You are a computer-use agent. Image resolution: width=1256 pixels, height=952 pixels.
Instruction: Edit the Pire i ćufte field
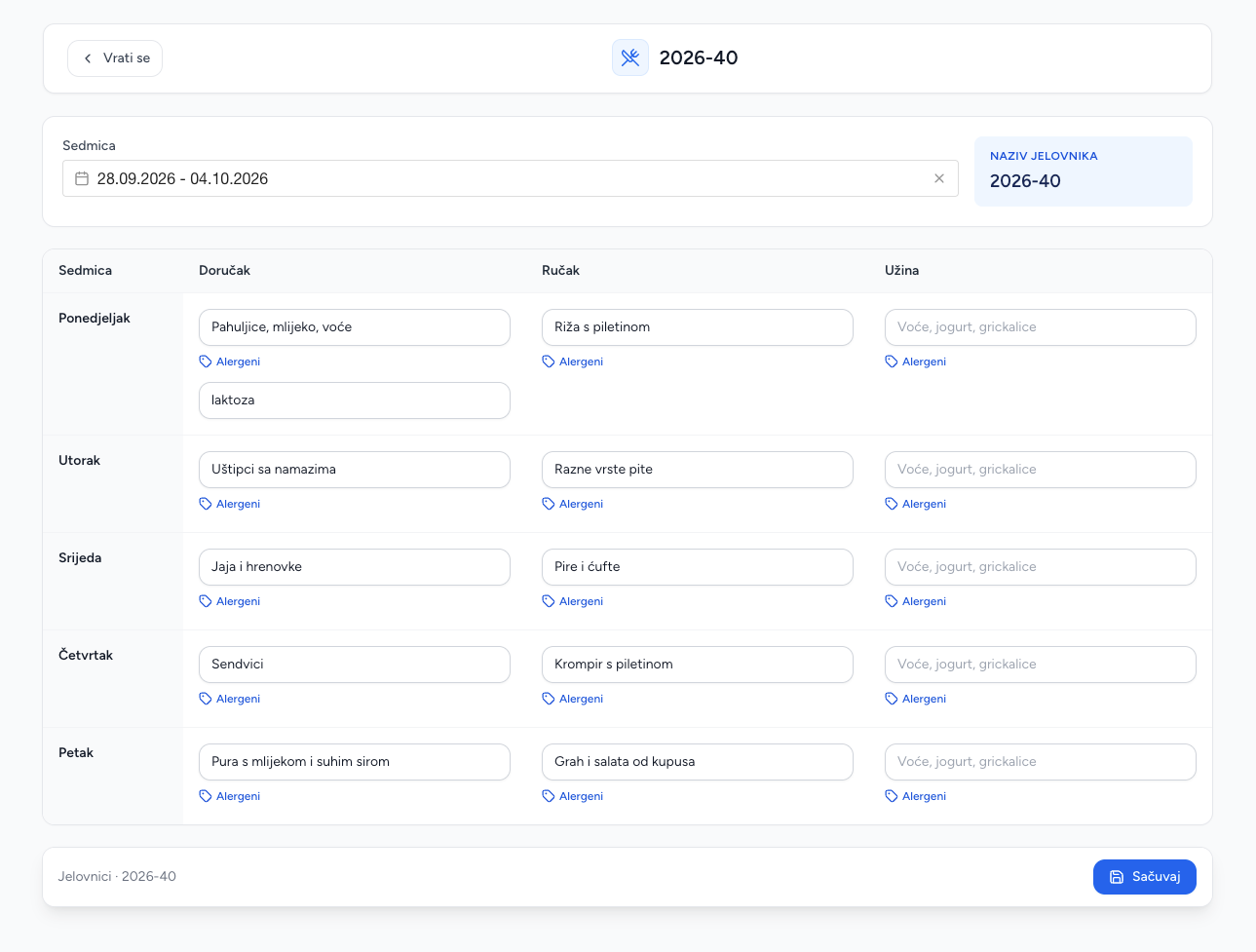[698, 567]
